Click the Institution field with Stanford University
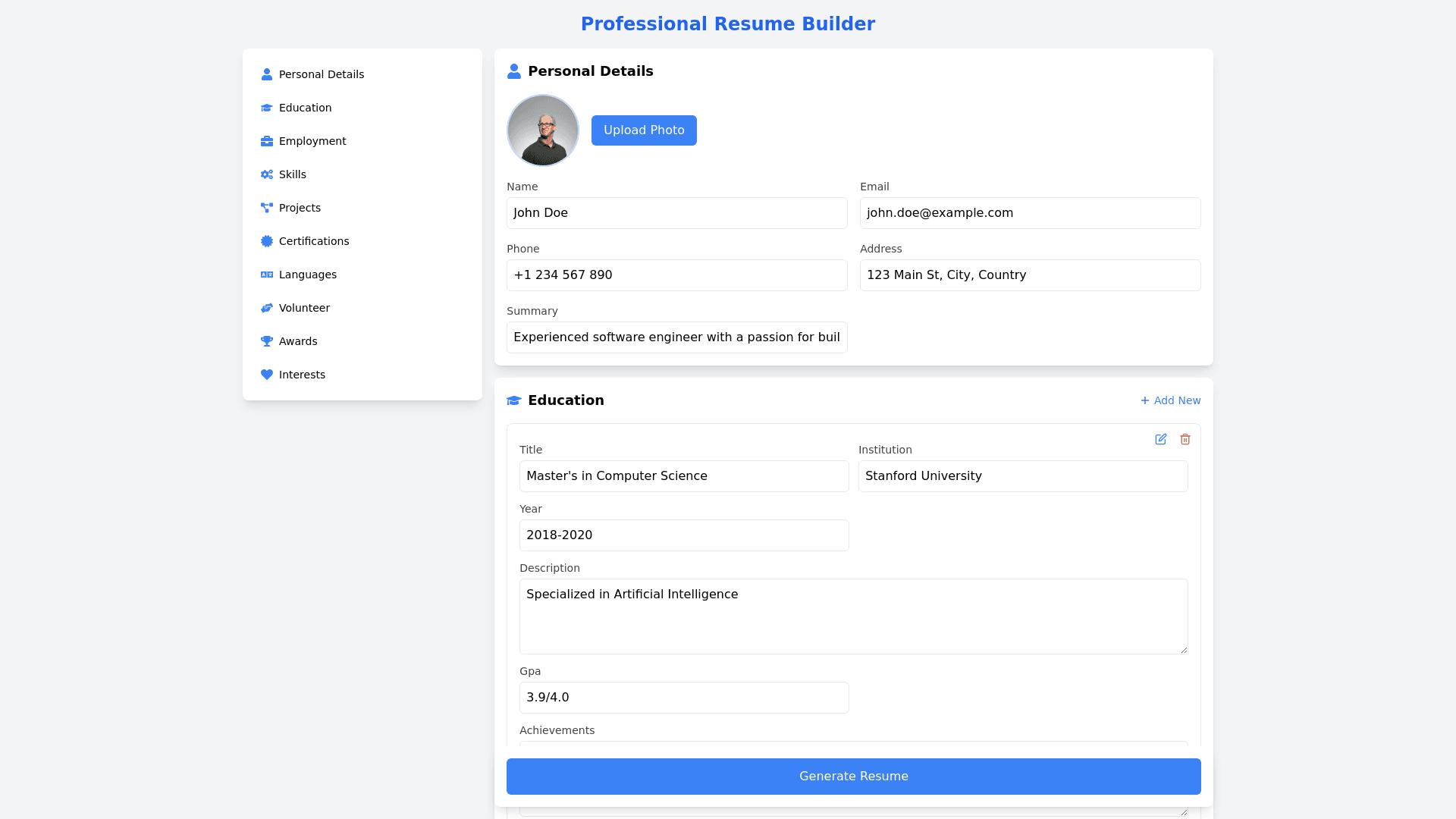1456x819 pixels. point(1022,476)
